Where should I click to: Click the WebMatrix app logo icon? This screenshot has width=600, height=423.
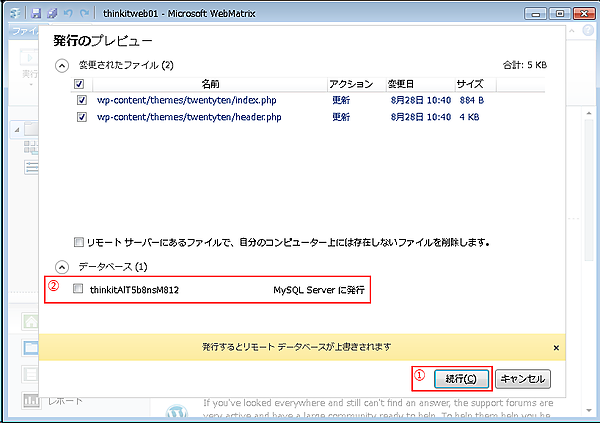point(14,15)
